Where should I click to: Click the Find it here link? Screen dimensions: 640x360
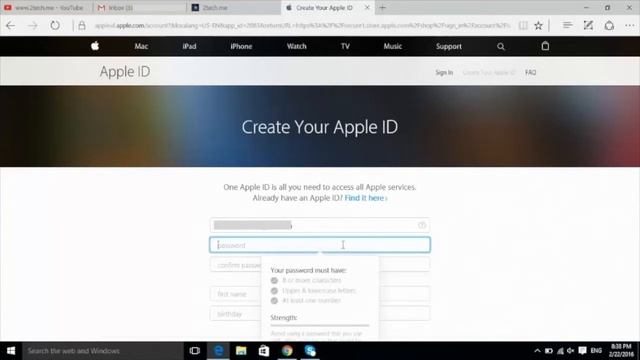pyautogui.click(x=366, y=198)
